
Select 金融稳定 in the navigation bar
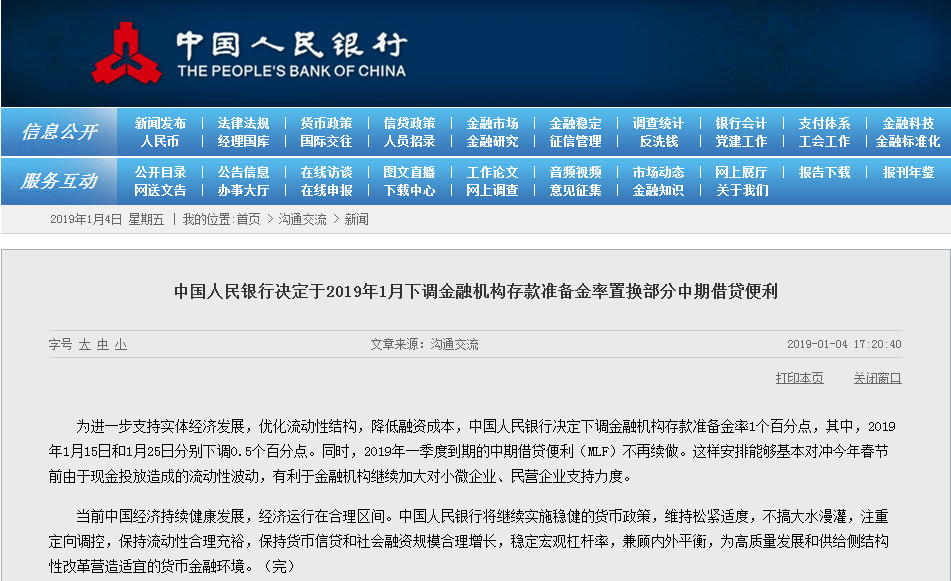575,123
